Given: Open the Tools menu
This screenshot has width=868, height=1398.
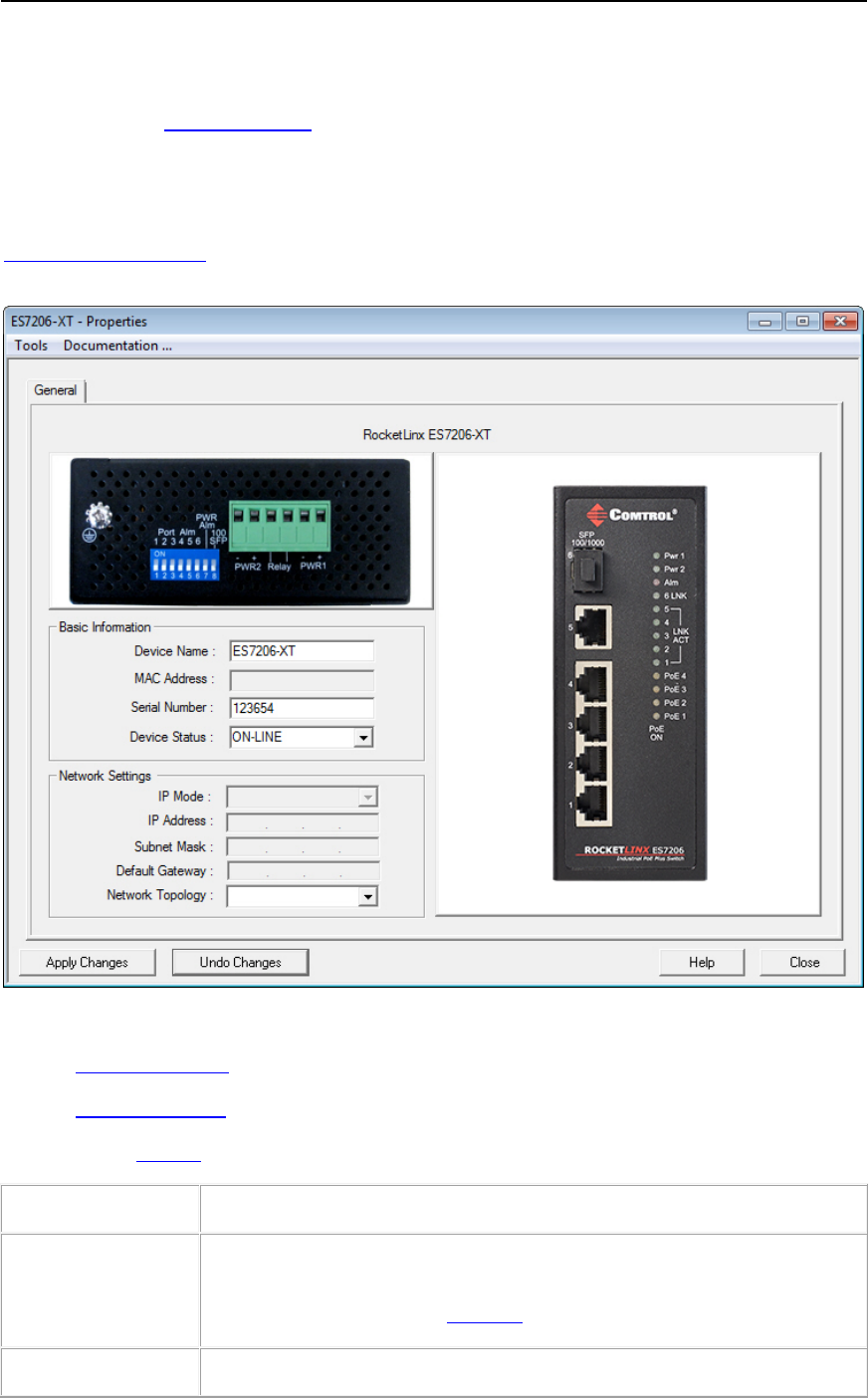Looking at the screenshot, I should point(31,346).
